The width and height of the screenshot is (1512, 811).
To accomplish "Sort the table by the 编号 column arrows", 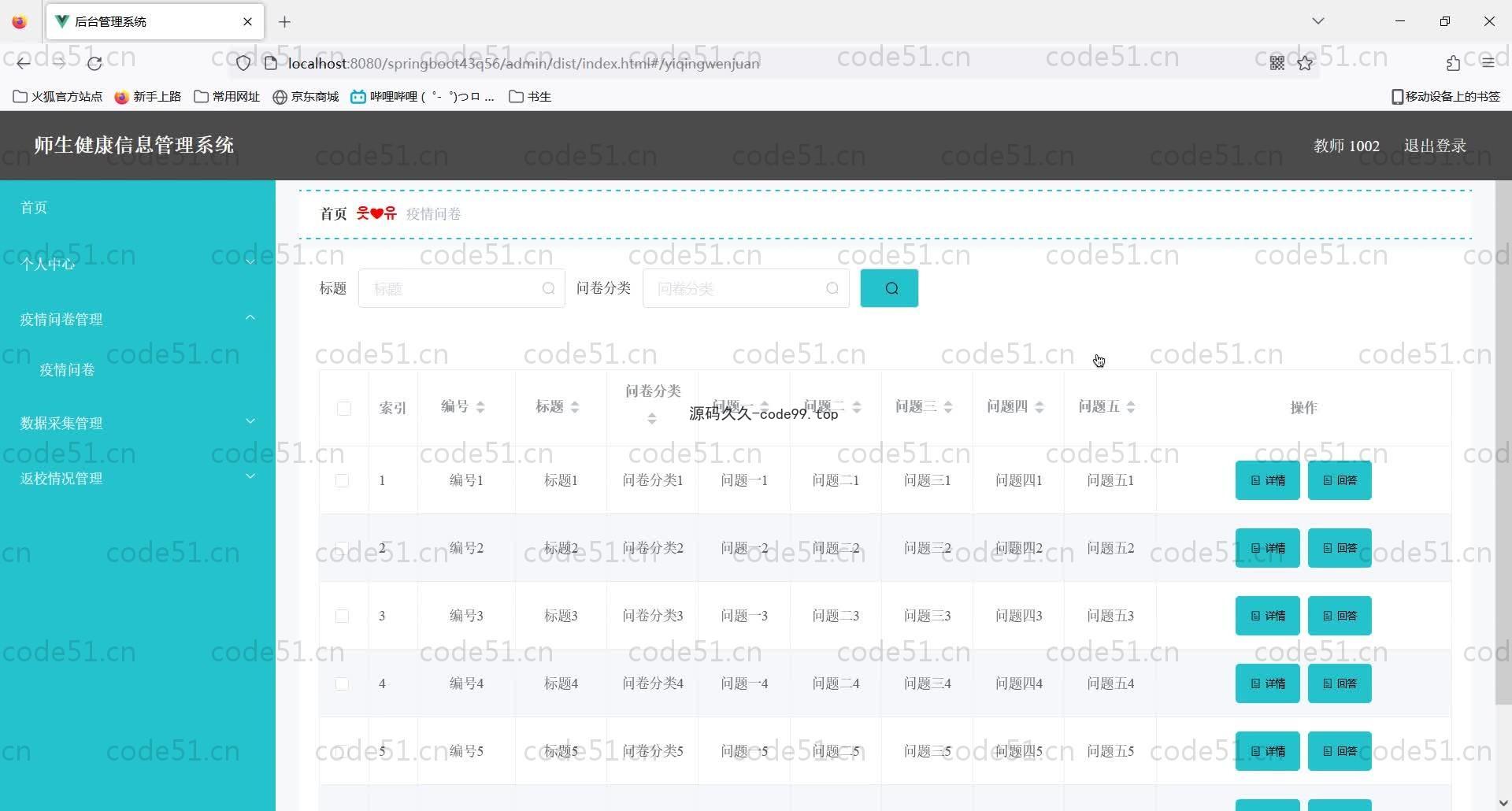I will (x=480, y=407).
